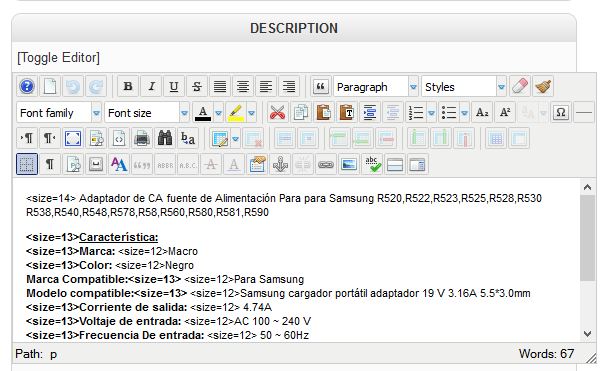606x371 pixels.
Task: Apply the yellow highlight color
Action: [x=236, y=113]
